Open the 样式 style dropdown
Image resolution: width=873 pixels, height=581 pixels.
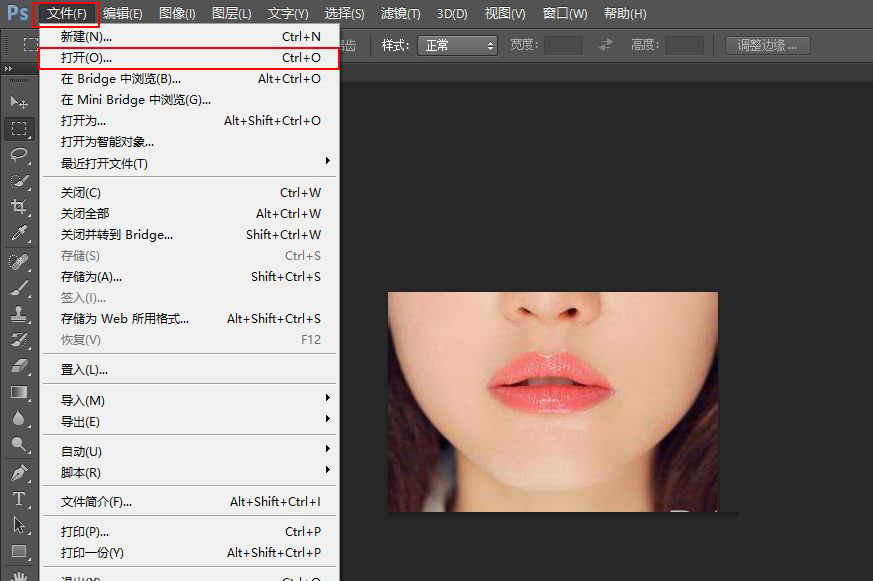pos(456,45)
